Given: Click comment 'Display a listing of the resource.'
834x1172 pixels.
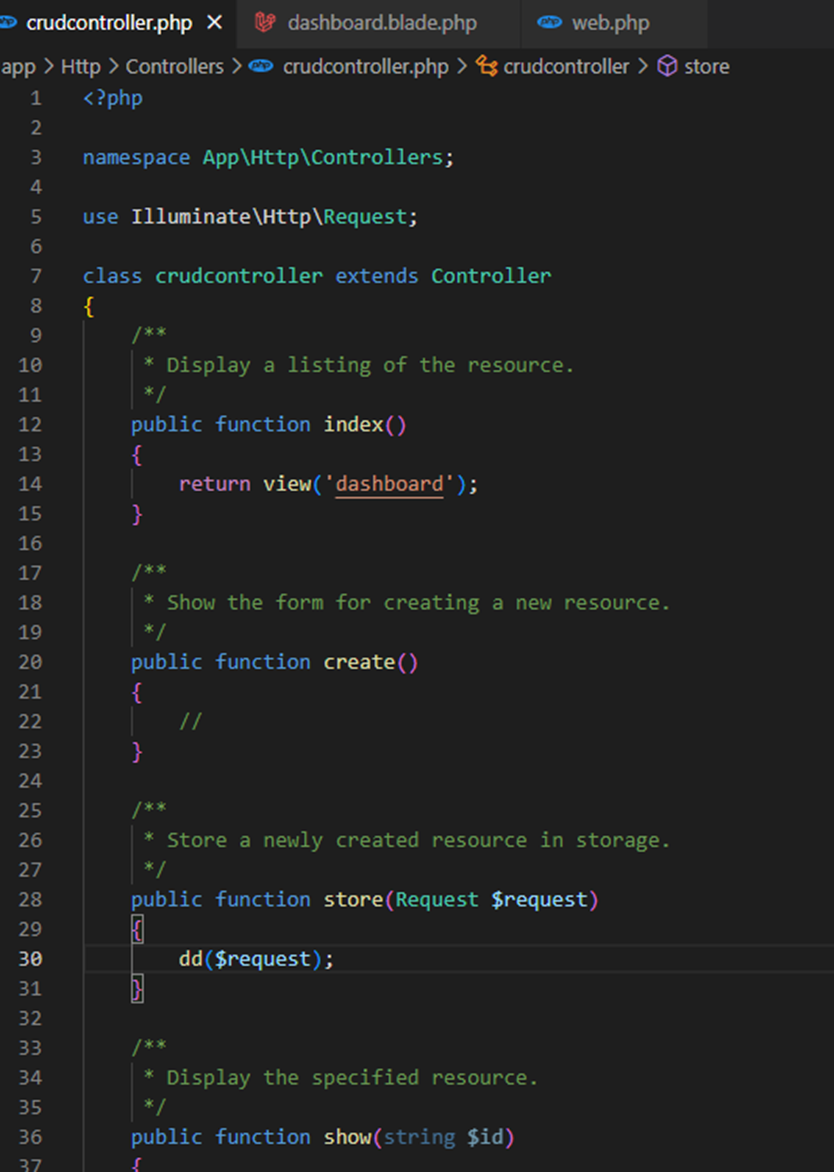Looking at the screenshot, I should click(x=370, y=366).
